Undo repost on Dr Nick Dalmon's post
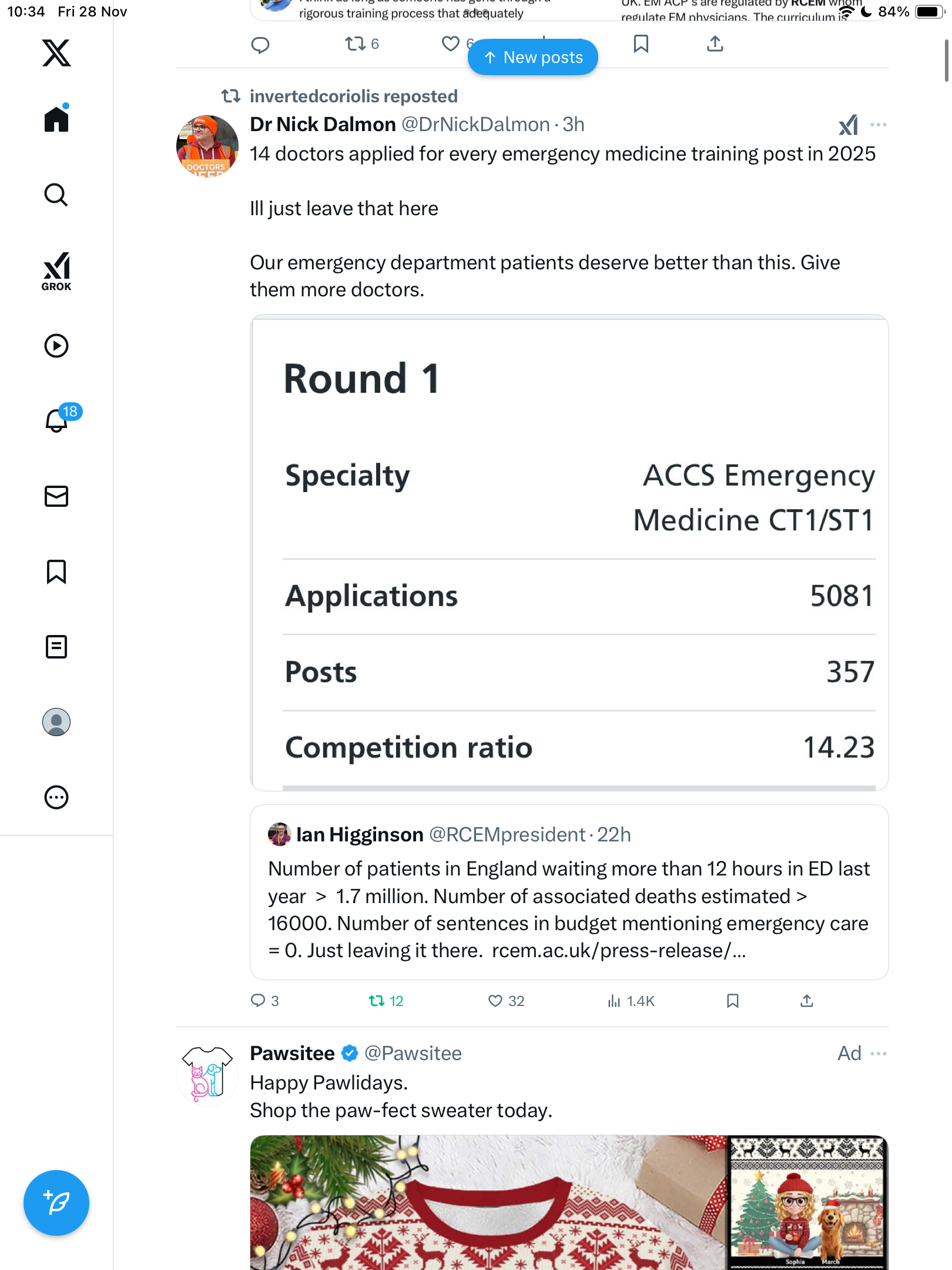 [377, 1001]
